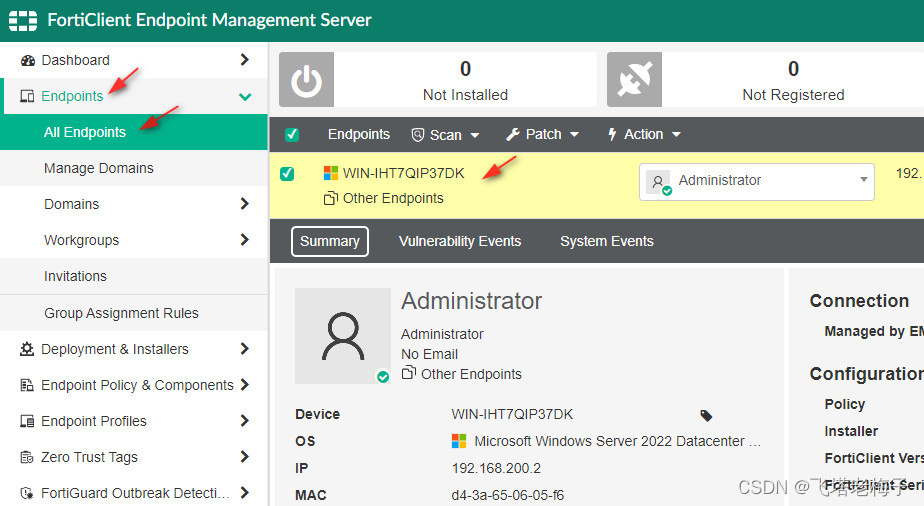This screenshot has height=506, width=924.
Task: Click the Endpoint Policy & Components icon
Action: [27, 385]
